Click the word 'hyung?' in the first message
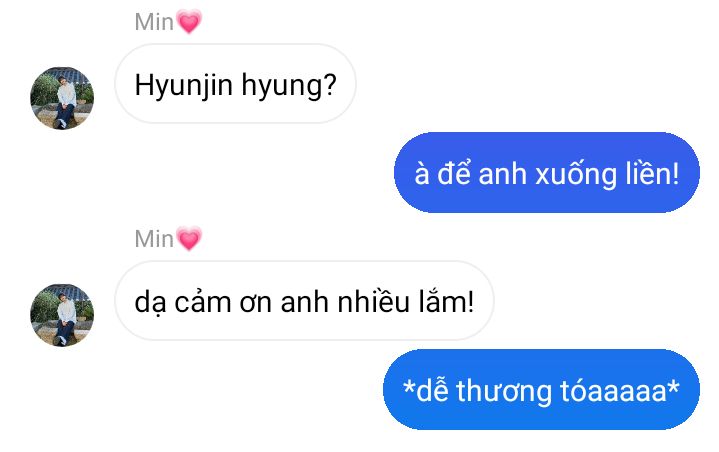The width and height of the screenshot is (719, 452). tap(289, 86)
